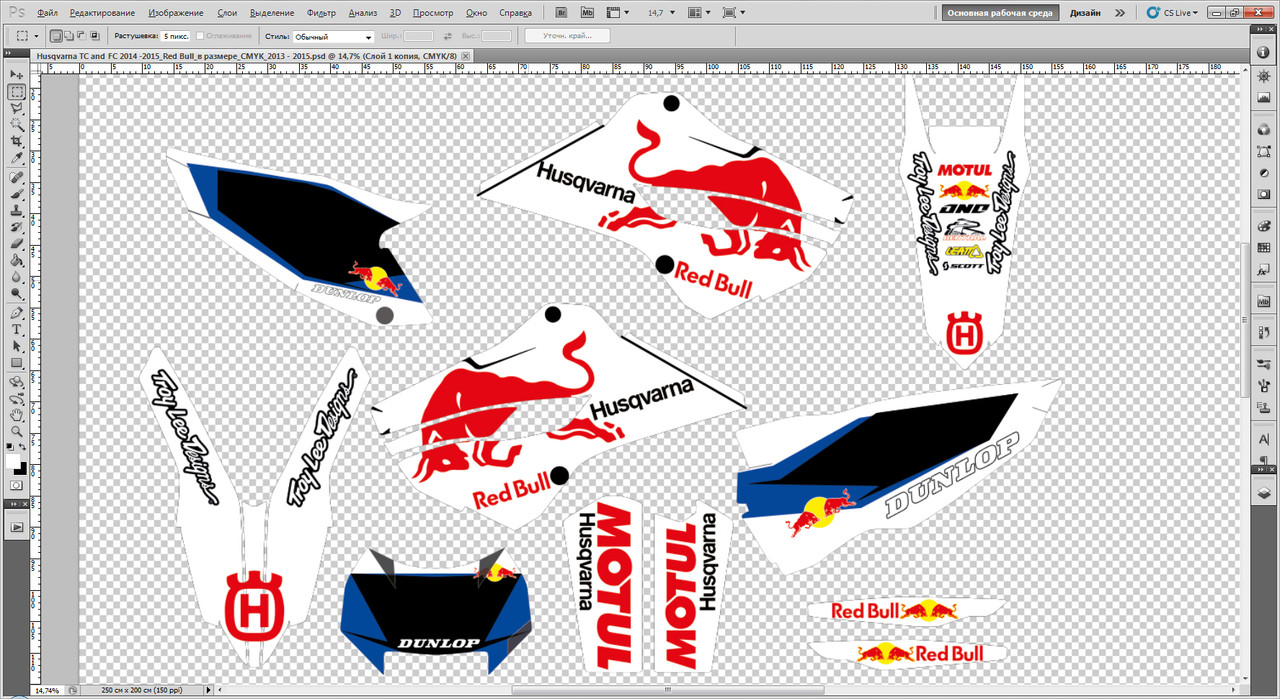
Task: Select the Hand tool
Action: pyautogui.click(x=17, y=415)
